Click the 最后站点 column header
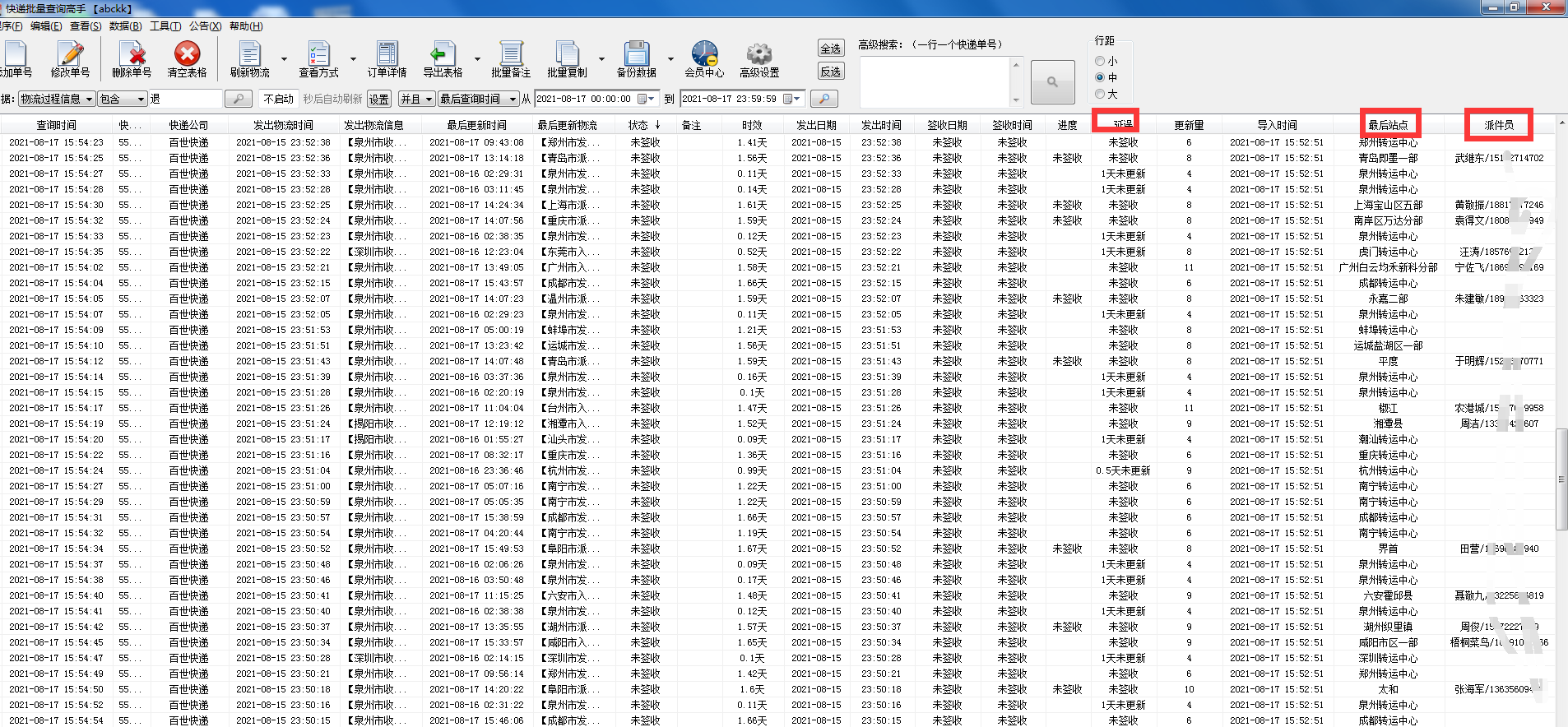The image size is (1568, 727). 1388,125
